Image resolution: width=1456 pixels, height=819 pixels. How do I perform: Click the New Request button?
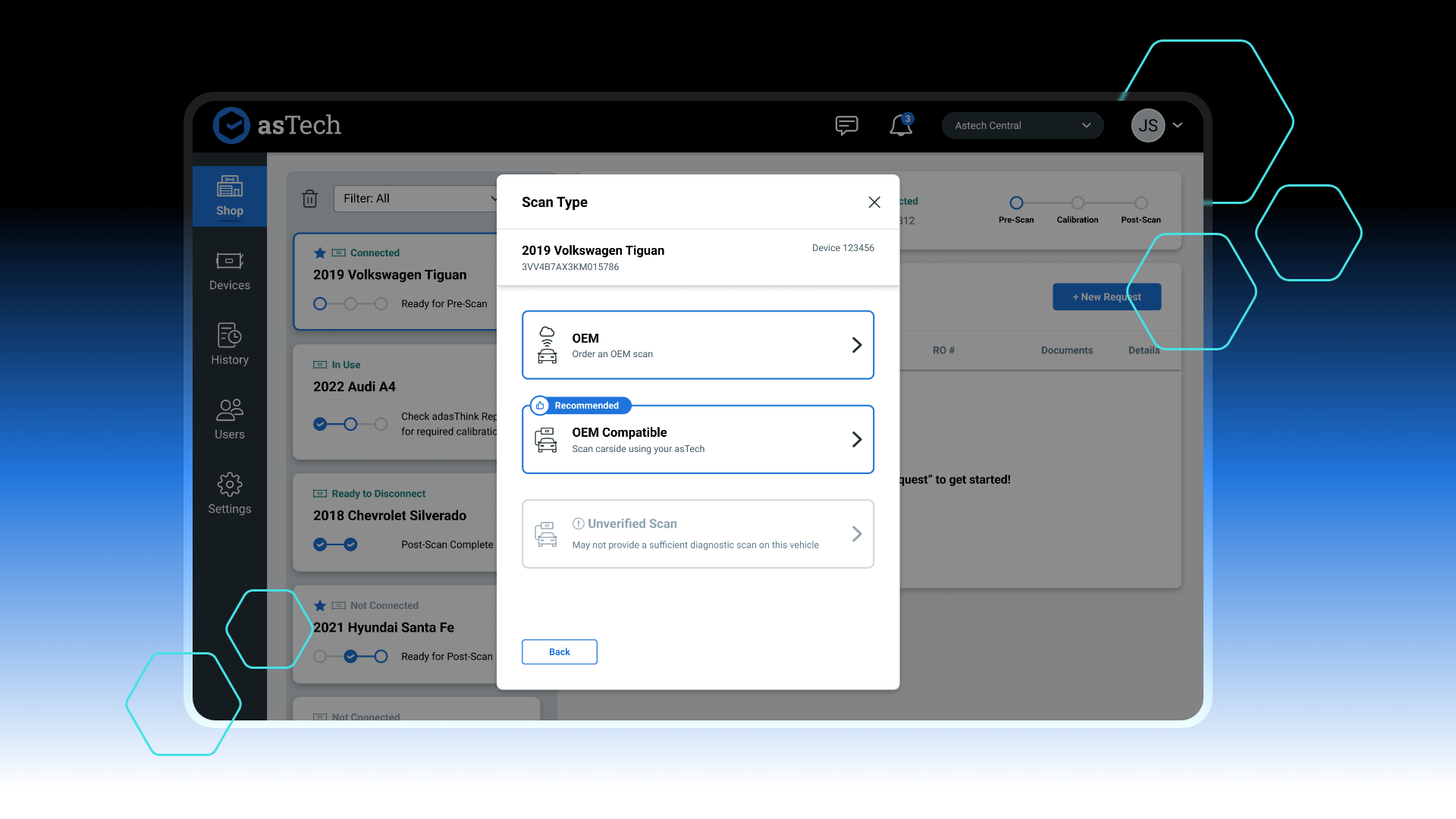(1106, 297)
